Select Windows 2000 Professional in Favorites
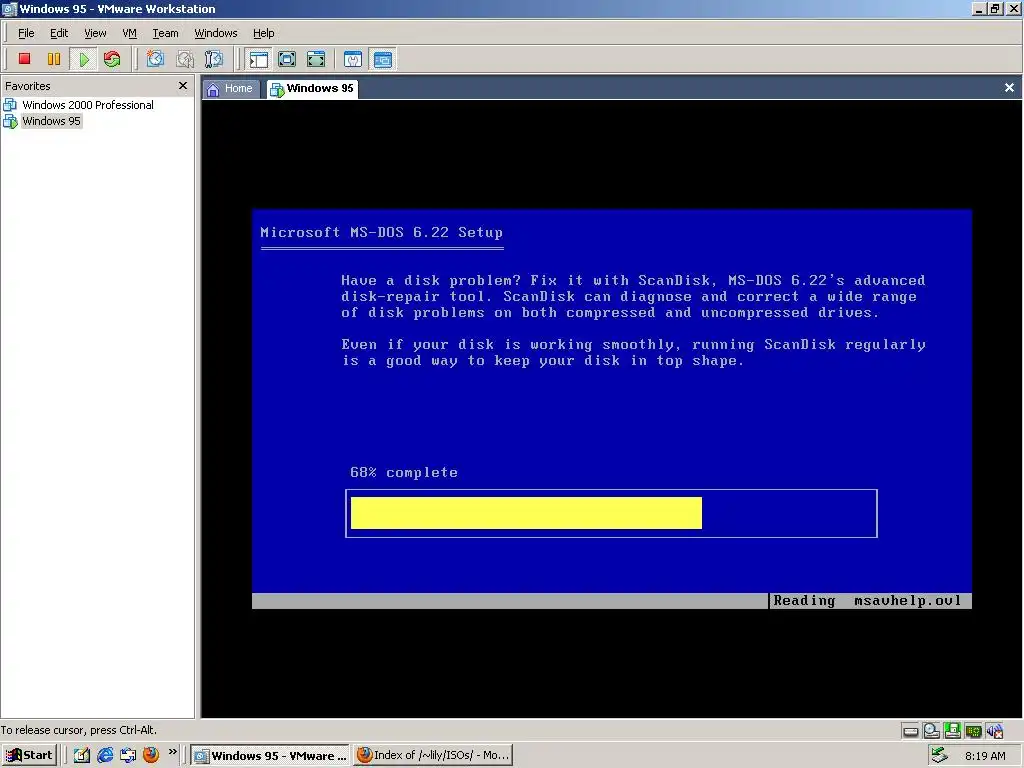1024x768 pixels. tap(79, 105)
